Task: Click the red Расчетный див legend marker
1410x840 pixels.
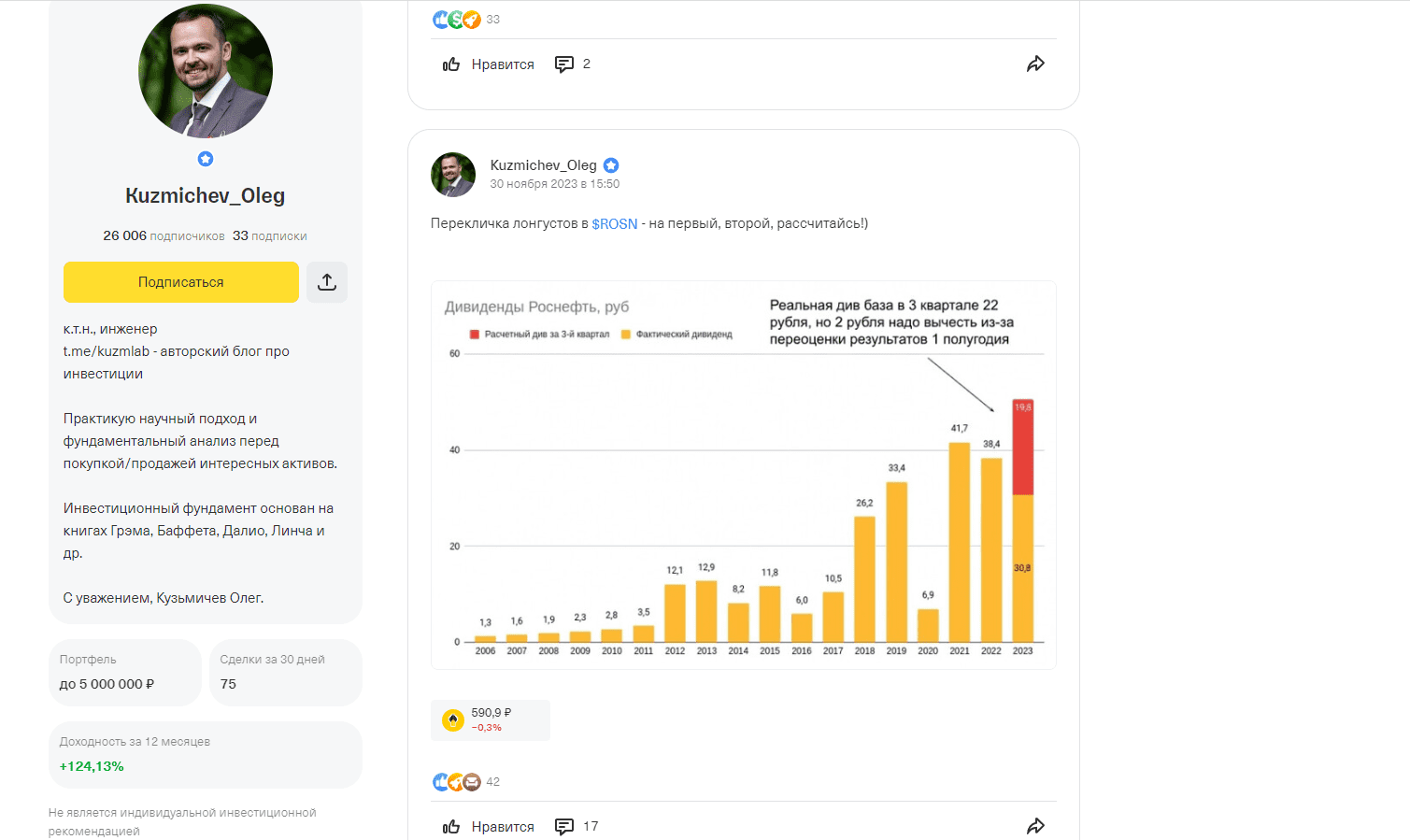Action: (475, 335)
